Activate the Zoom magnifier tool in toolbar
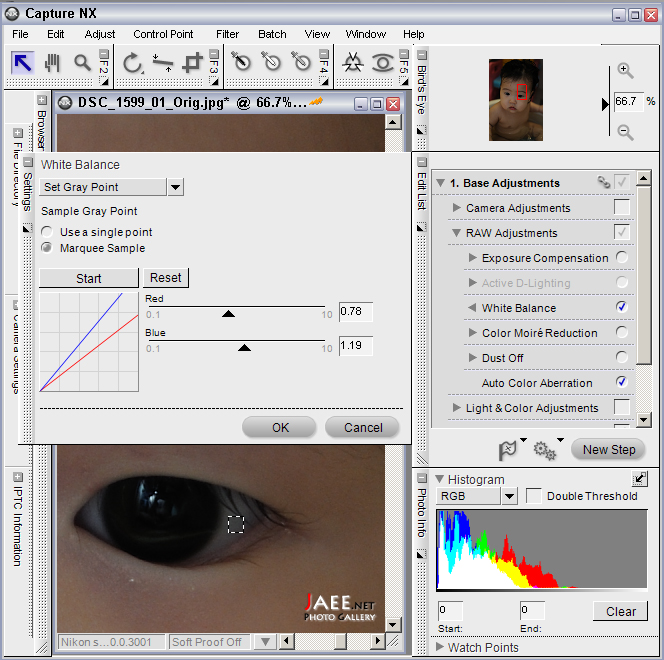The height and width of the screenshot is (660, 664). 81,63
